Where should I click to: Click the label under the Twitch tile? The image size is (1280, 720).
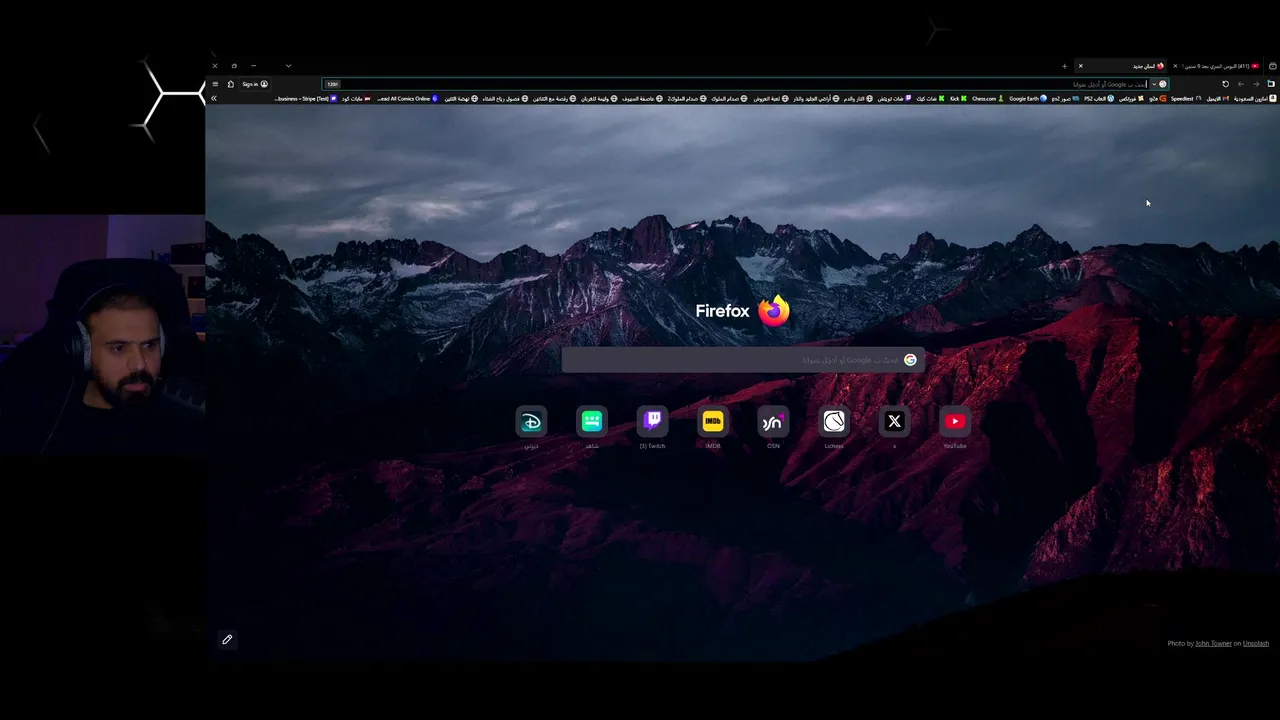(x=652, y=446)
